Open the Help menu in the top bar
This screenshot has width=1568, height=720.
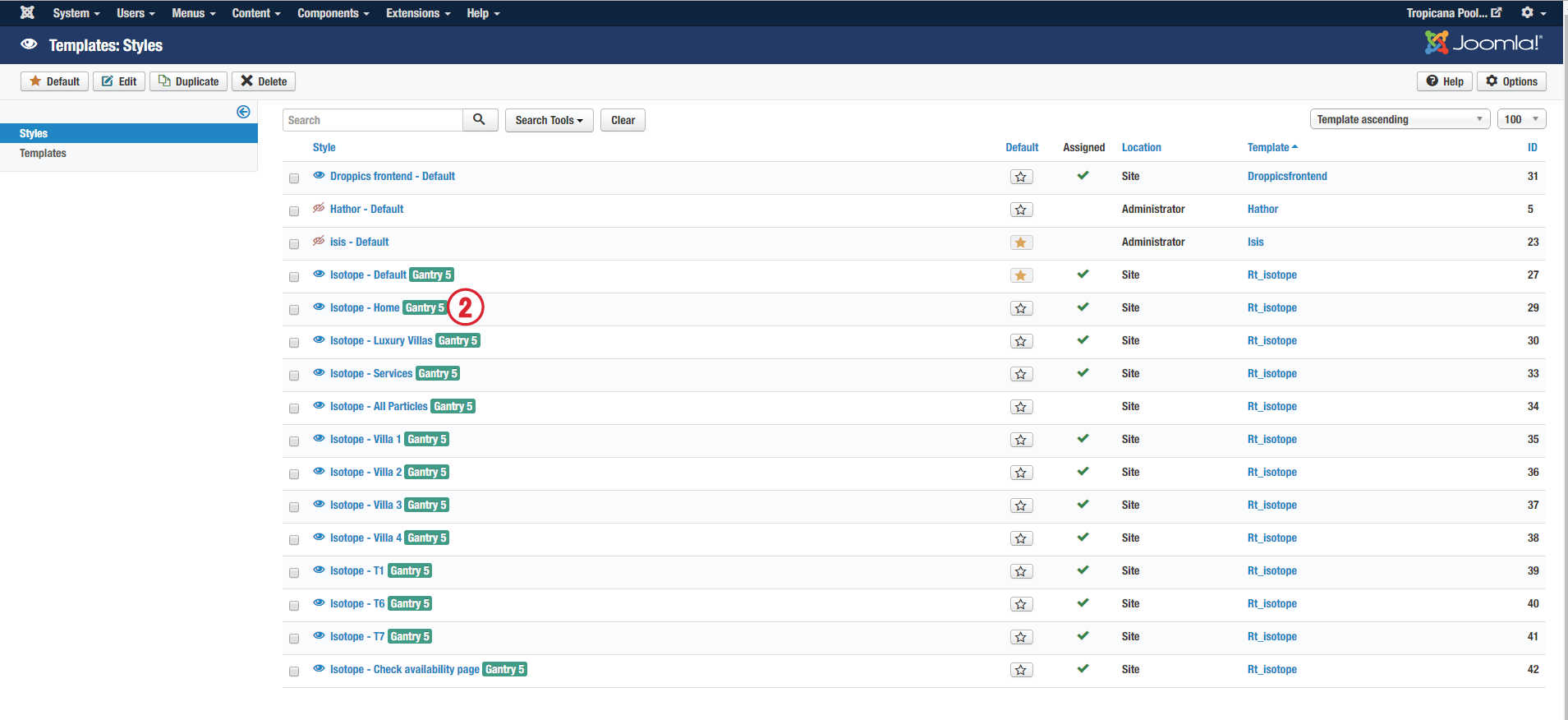[483, 13]
